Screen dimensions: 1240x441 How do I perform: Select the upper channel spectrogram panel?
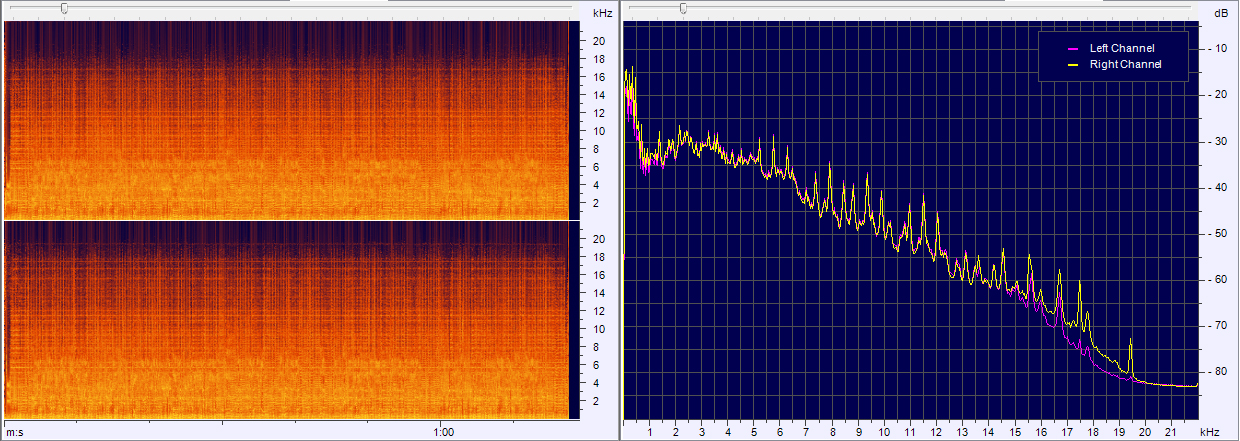tap(286, 120)
